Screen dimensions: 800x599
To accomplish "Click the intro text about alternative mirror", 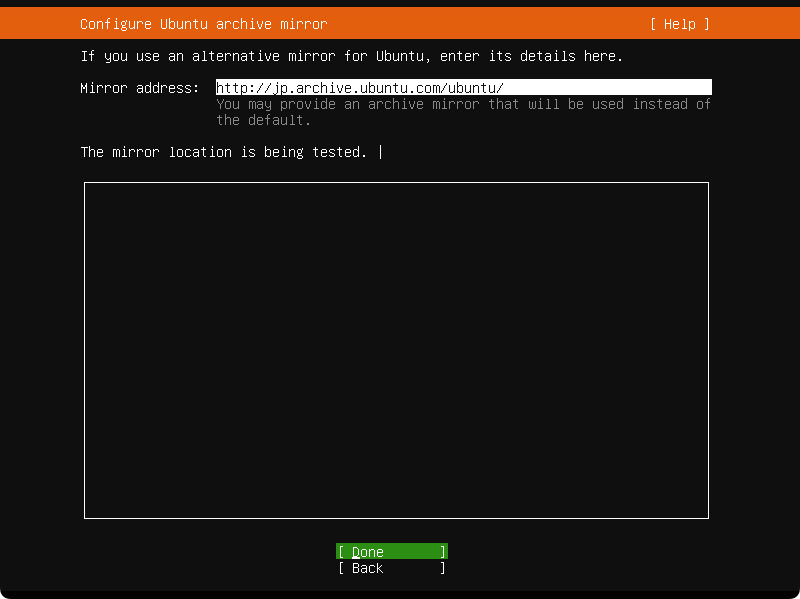I will 352,56.
